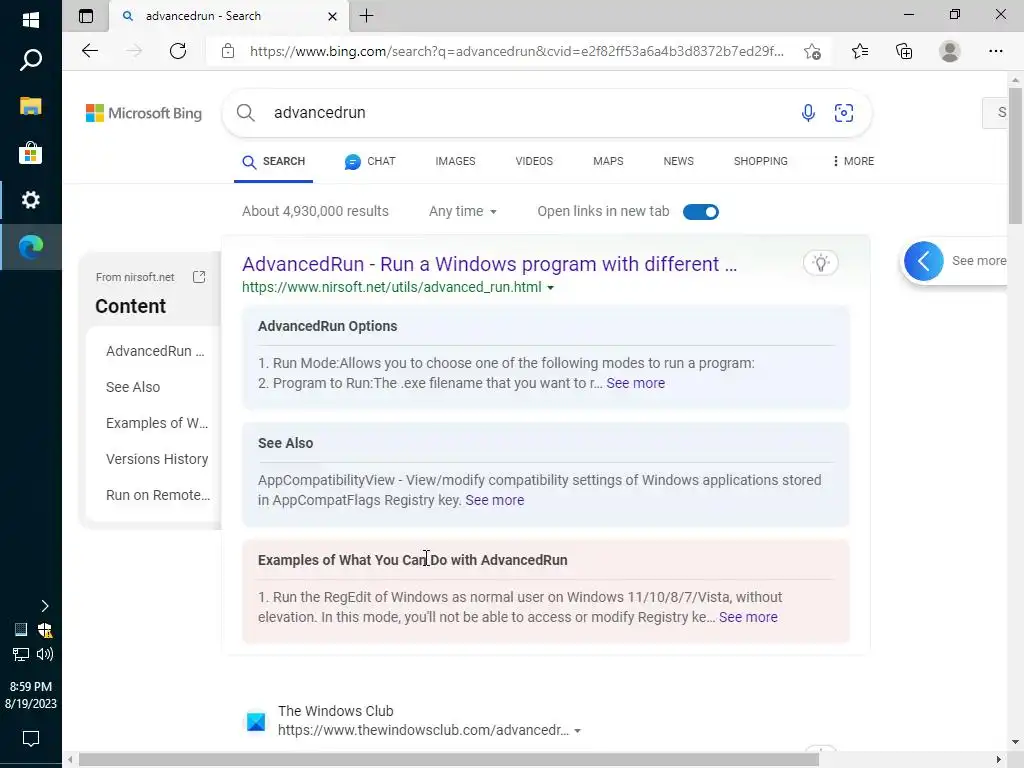The image size is (1024, 768).
Task: Click the Microsoft Bing logo
Action: [x=144, y=113]
